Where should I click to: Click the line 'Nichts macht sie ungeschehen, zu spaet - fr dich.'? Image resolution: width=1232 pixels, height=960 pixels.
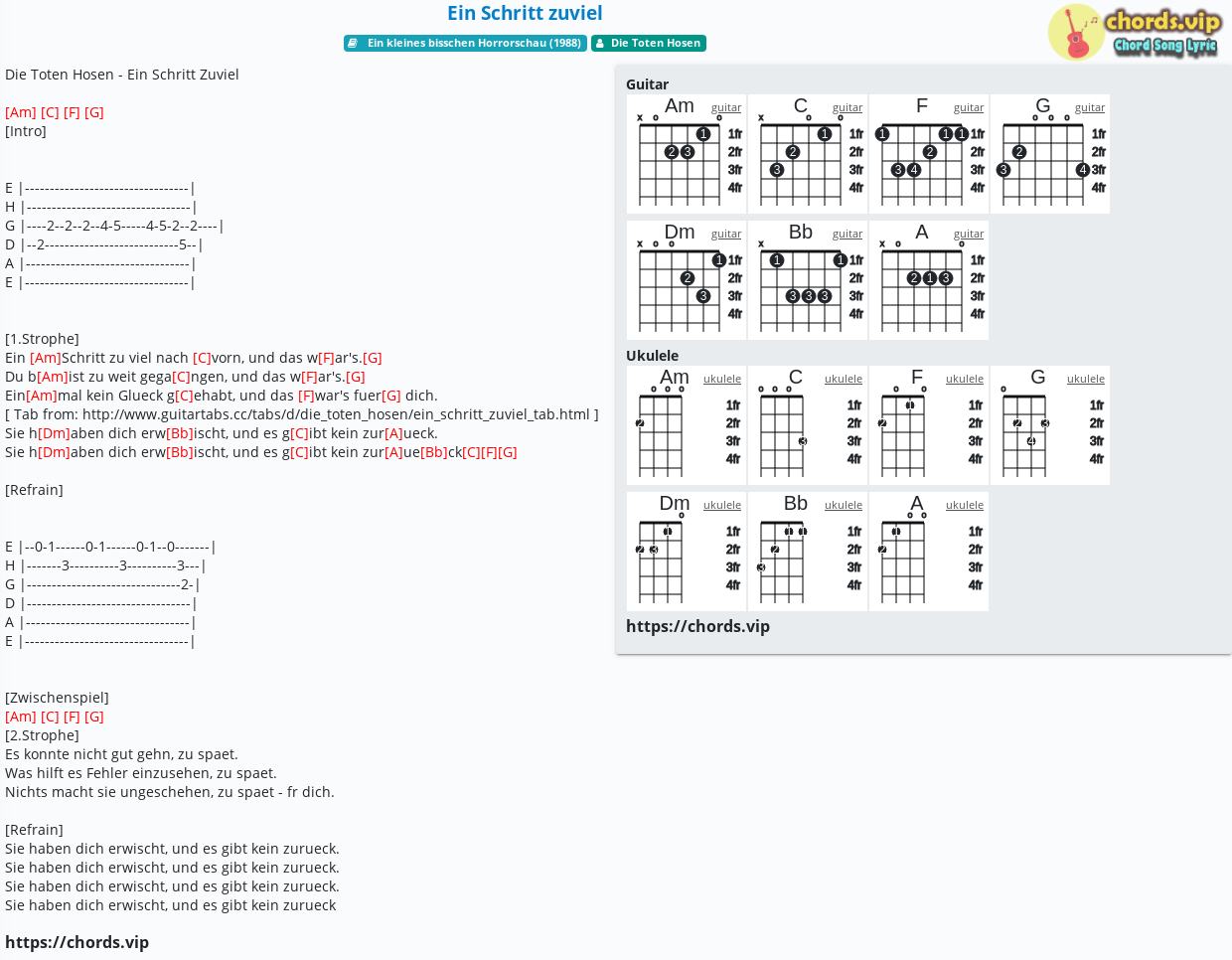tap(170, 792)
